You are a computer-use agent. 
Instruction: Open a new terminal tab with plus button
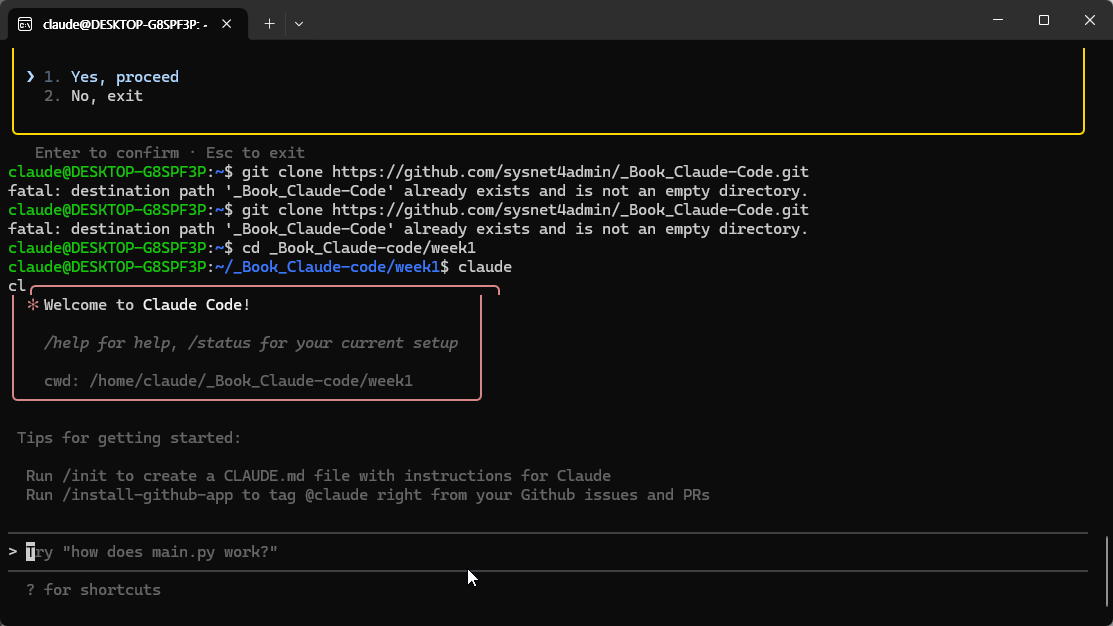269,24
